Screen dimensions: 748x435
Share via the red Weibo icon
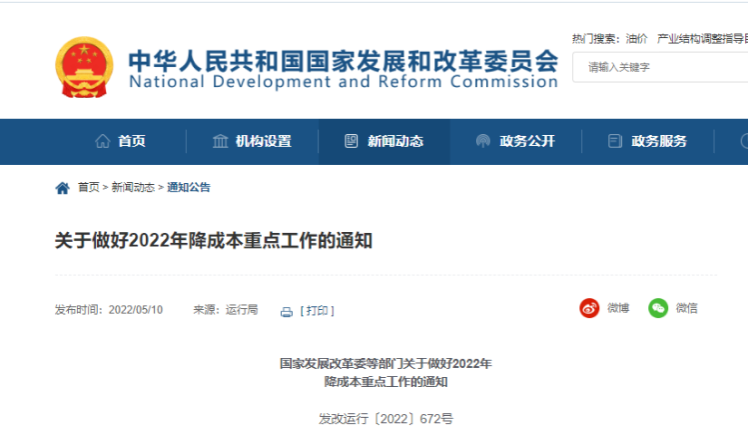point(590,308)
